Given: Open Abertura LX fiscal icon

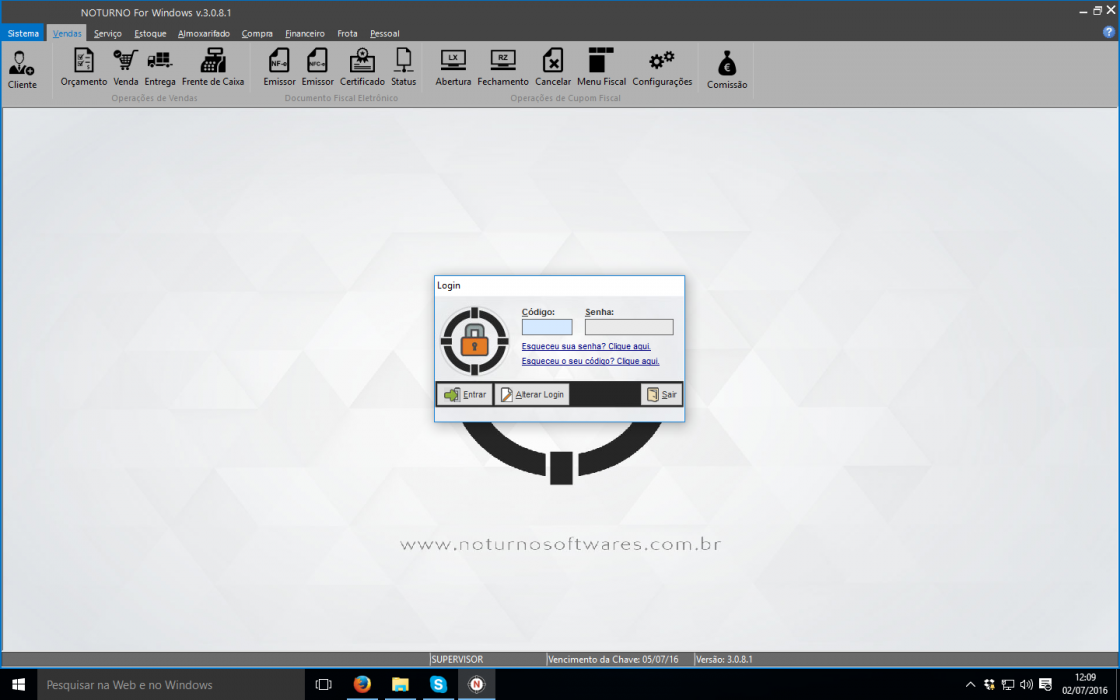Looking at the screenshot, I should click(454, 68).
